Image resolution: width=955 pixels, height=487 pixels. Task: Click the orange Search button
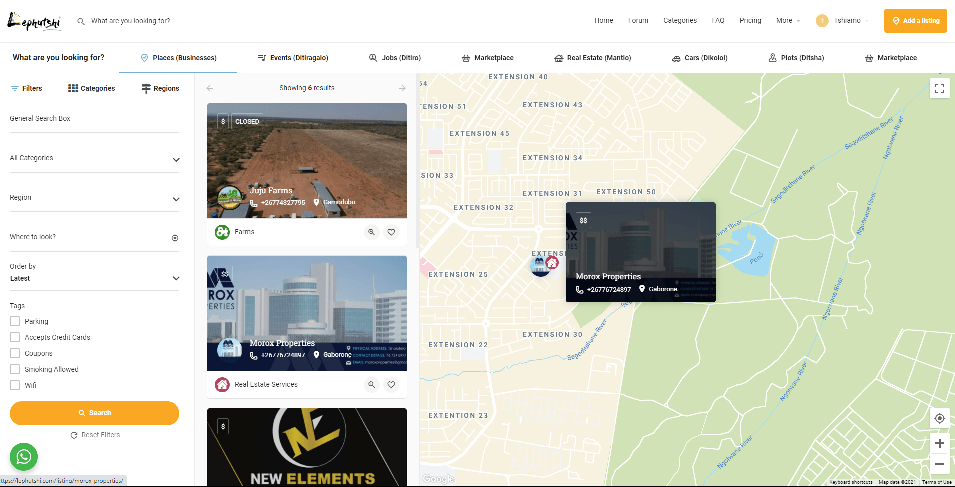click(x=94, y=413)
